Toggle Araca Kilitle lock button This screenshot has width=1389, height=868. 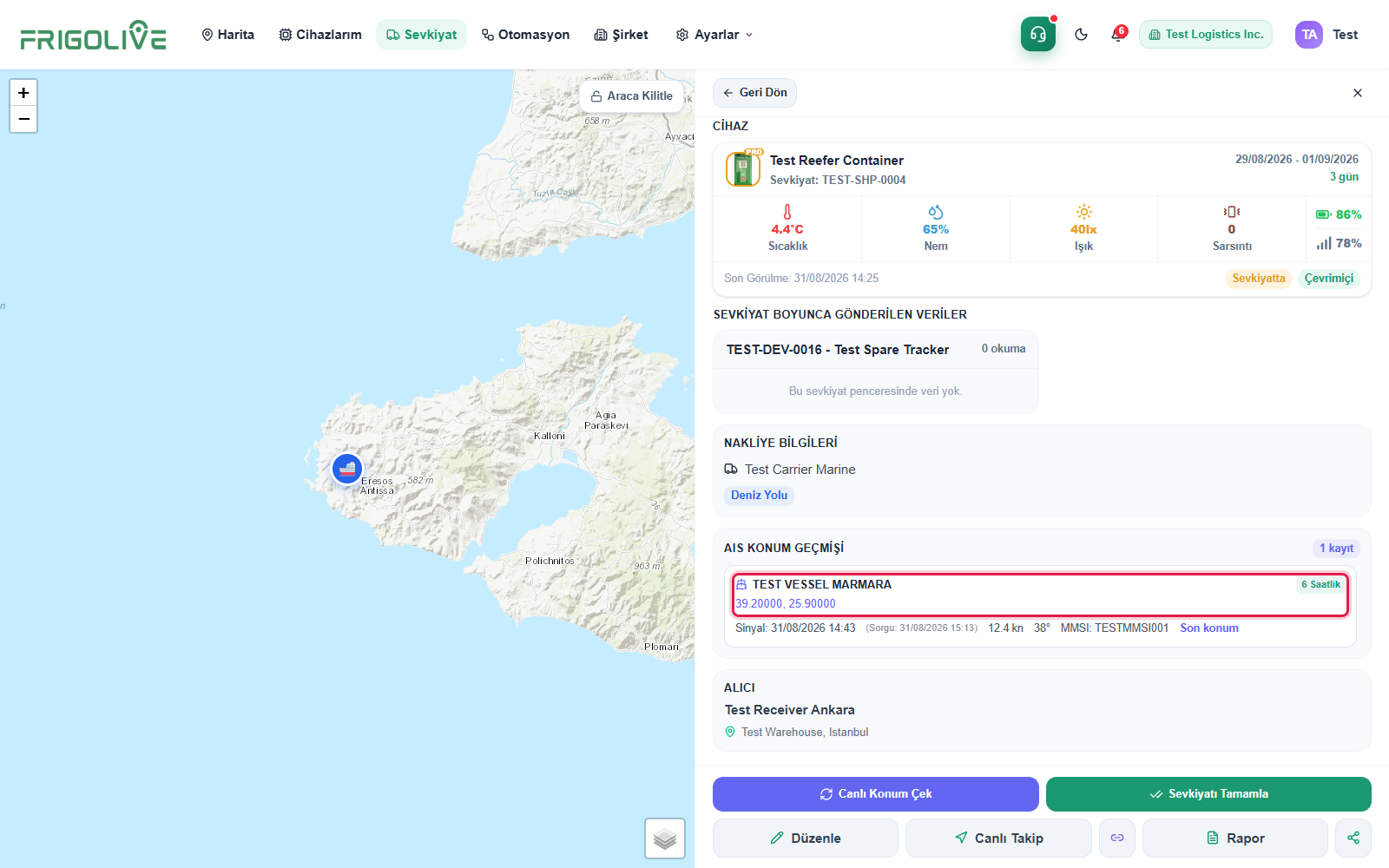click(632, 96)
